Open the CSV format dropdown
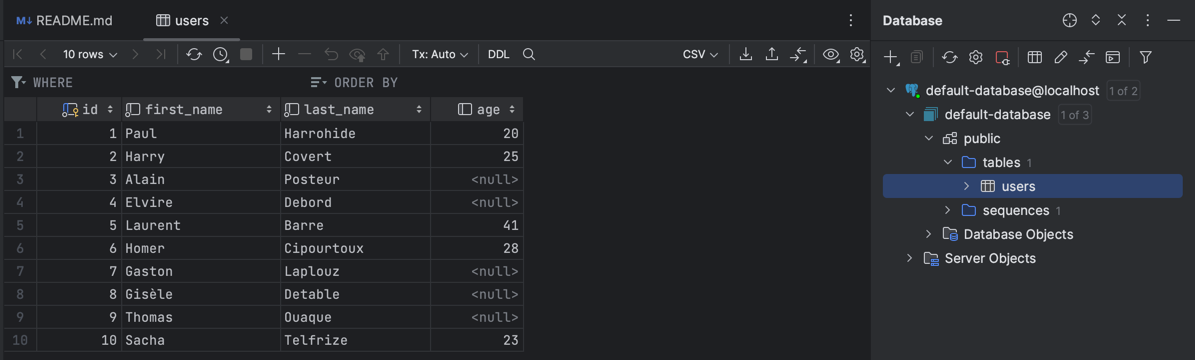1195x360 pixels. (x=700, y=54)
